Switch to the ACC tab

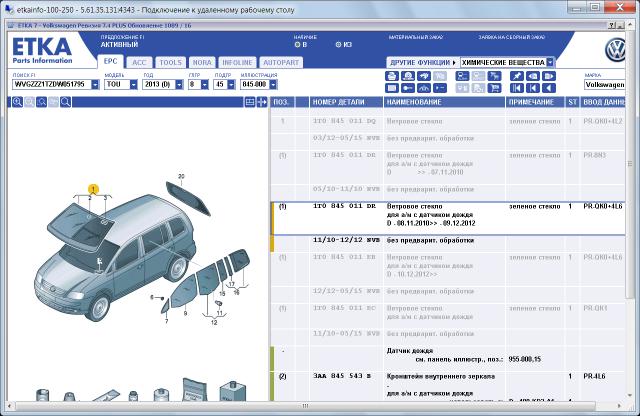(x=139, y=62)
